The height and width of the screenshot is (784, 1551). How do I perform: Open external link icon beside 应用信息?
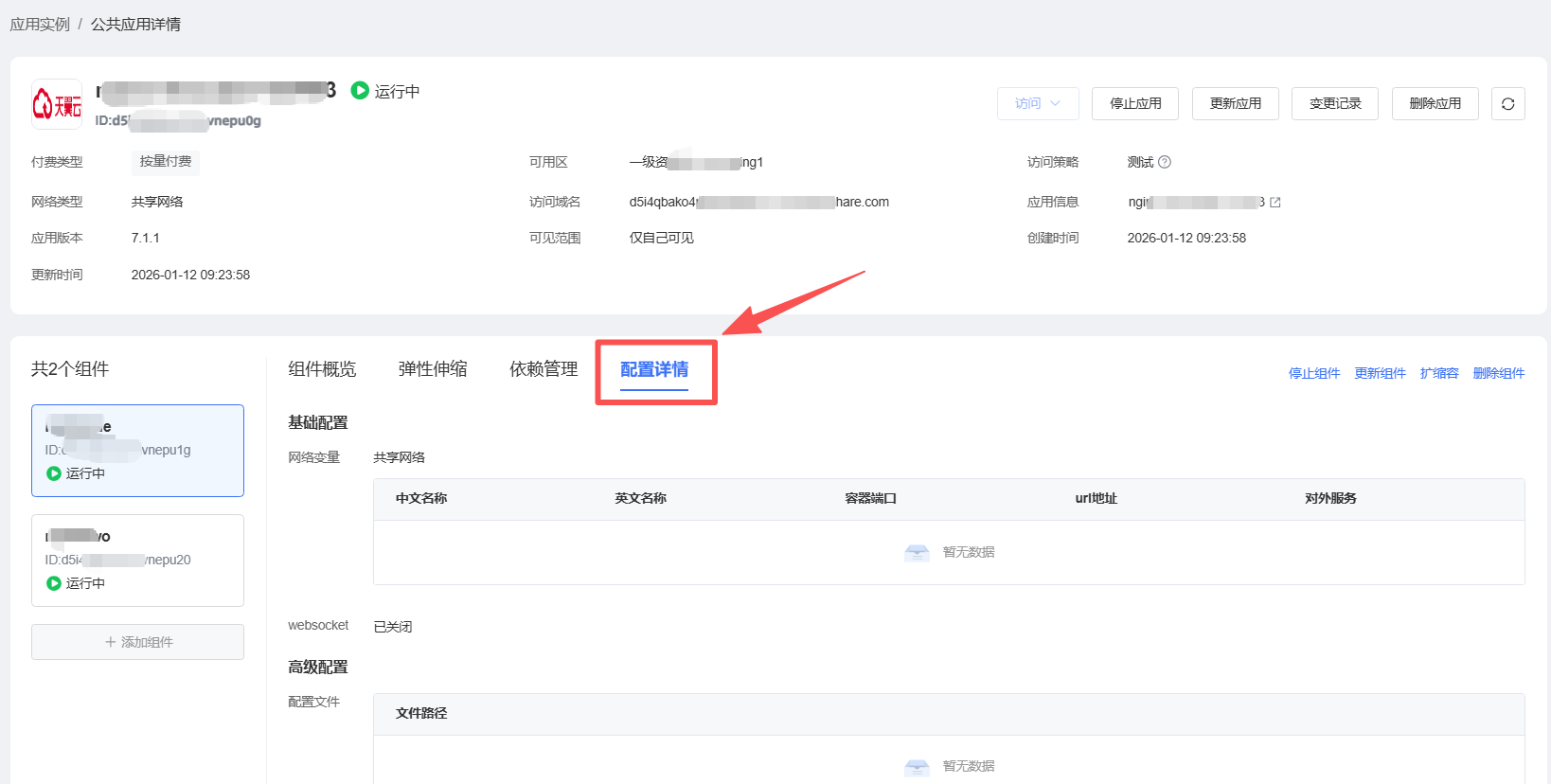pos(1275,203)
